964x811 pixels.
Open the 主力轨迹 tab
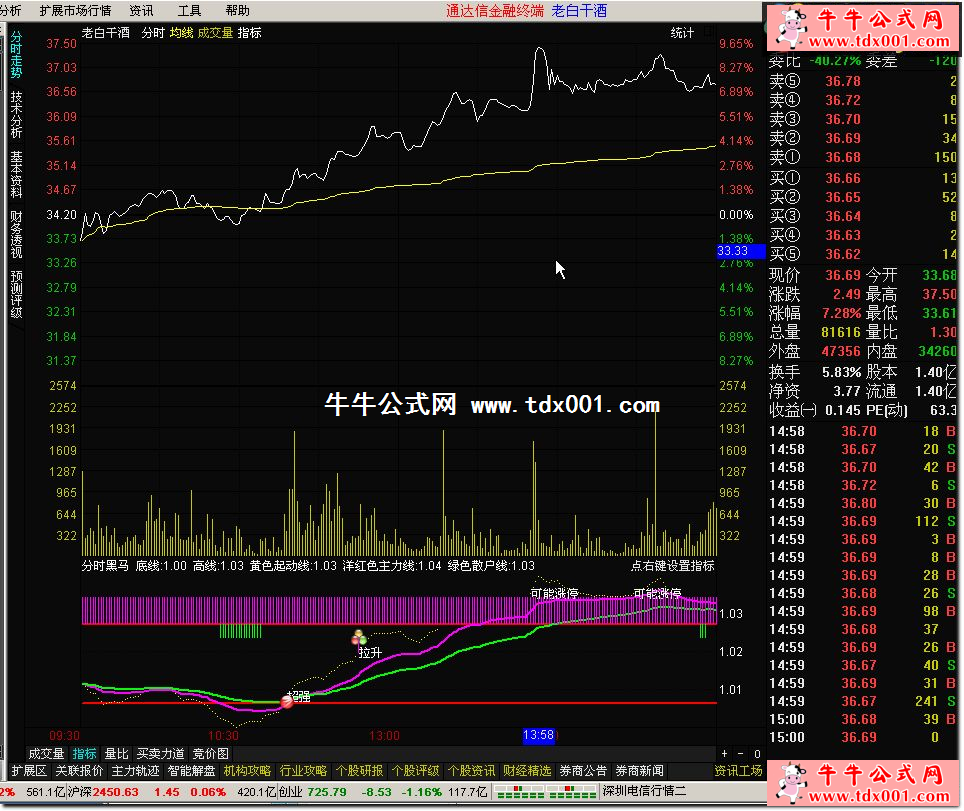[x=135, y=770]
